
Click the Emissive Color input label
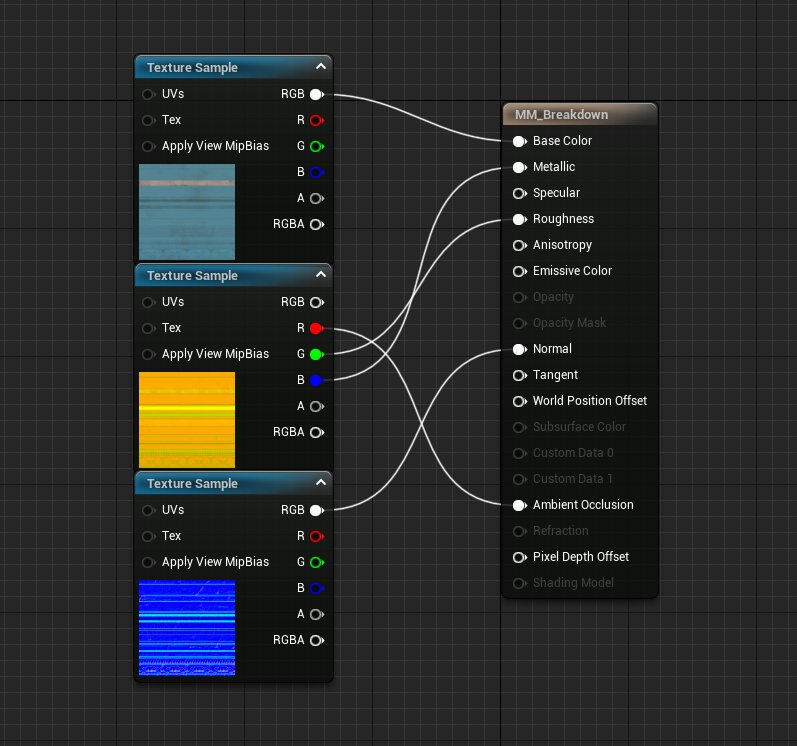click(x=572, y=271)
